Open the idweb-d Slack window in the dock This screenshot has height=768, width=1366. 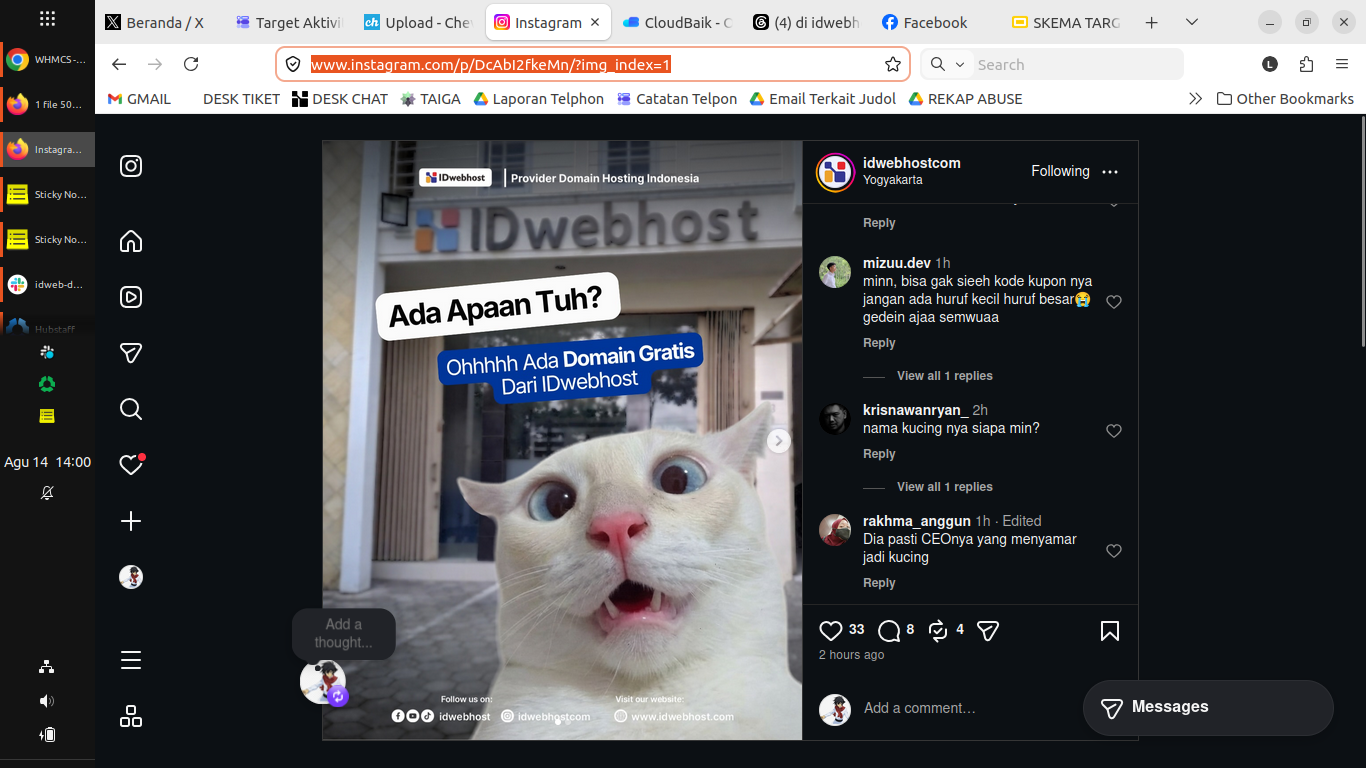[x=48, y=285]
